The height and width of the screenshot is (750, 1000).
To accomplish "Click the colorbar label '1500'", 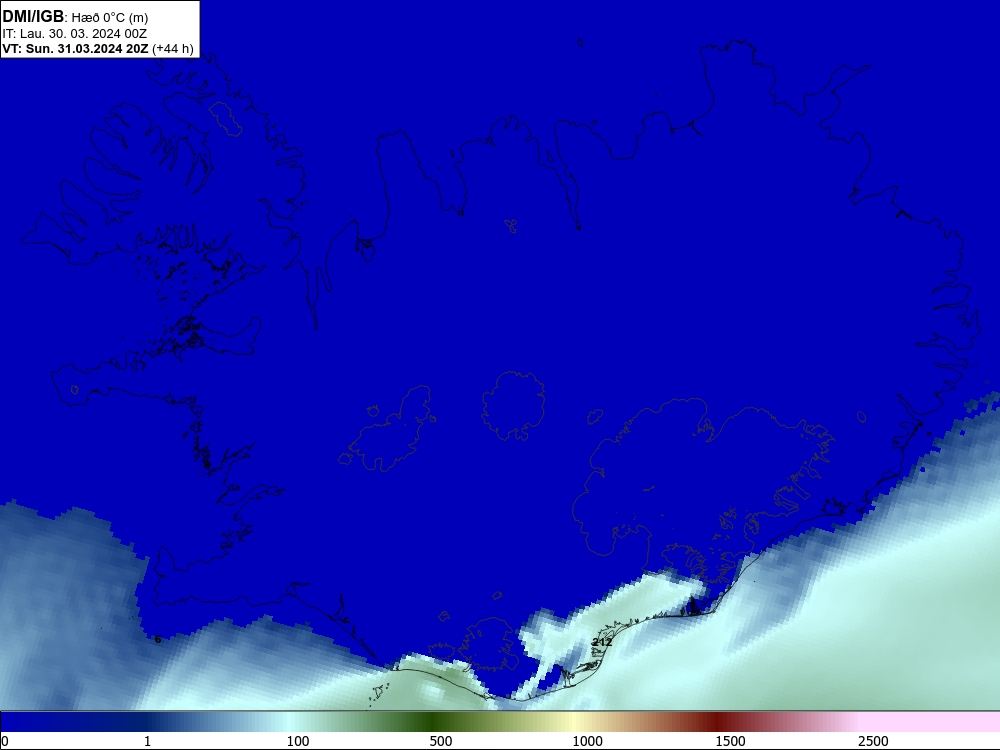I will (730, 741).
